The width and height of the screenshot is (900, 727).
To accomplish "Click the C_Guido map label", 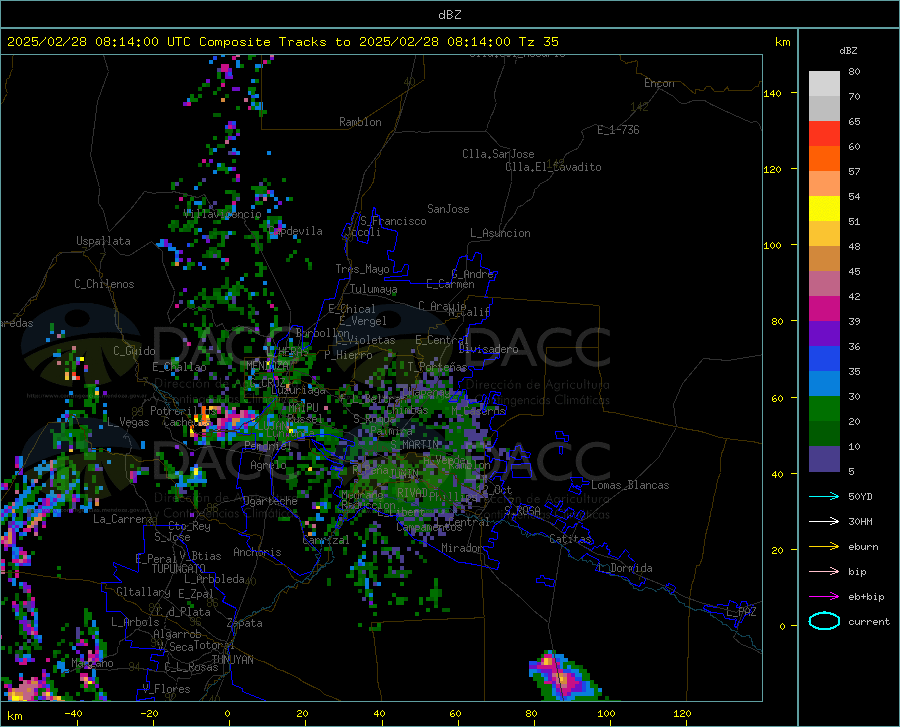I will [134, 351].
